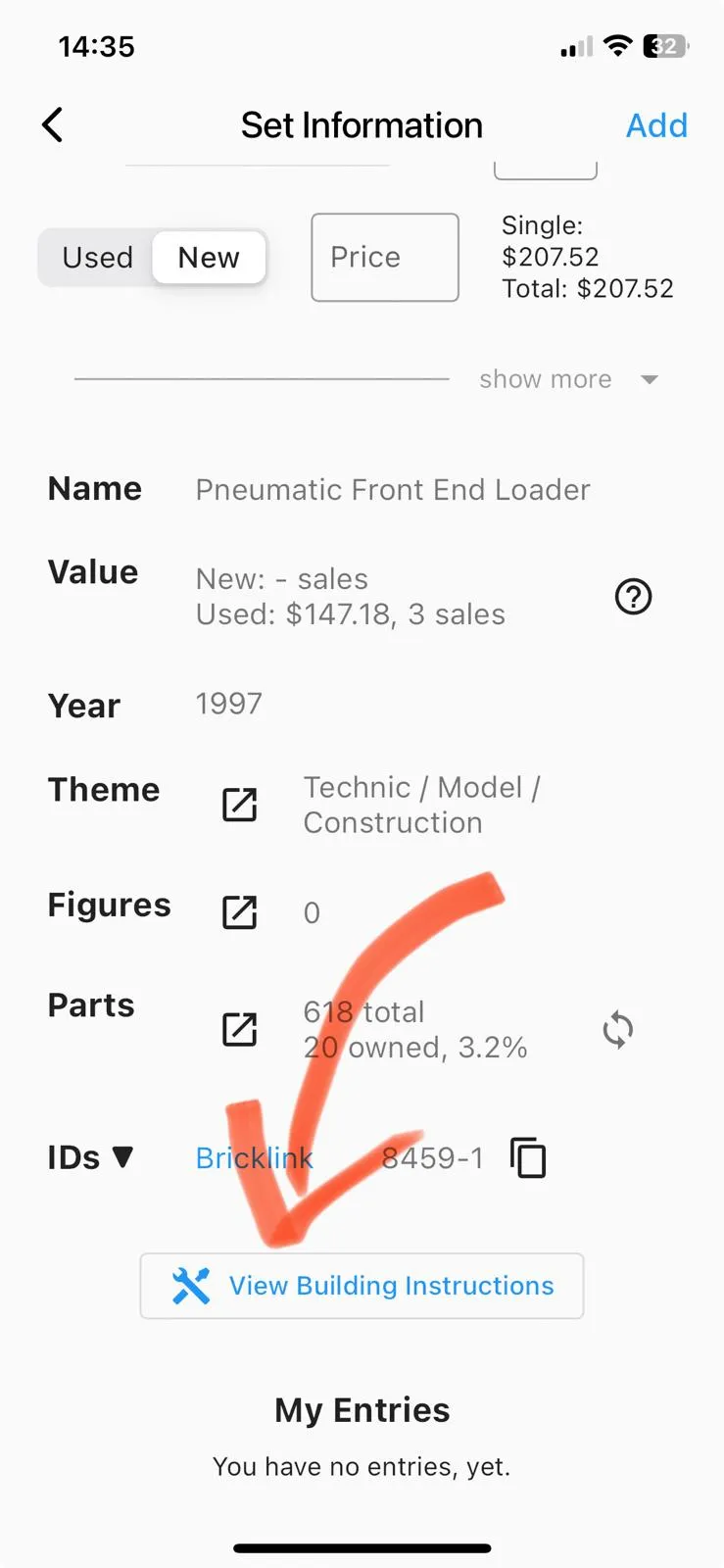
Task: Tap the Set Information title
Action: (x=362, y=125)
